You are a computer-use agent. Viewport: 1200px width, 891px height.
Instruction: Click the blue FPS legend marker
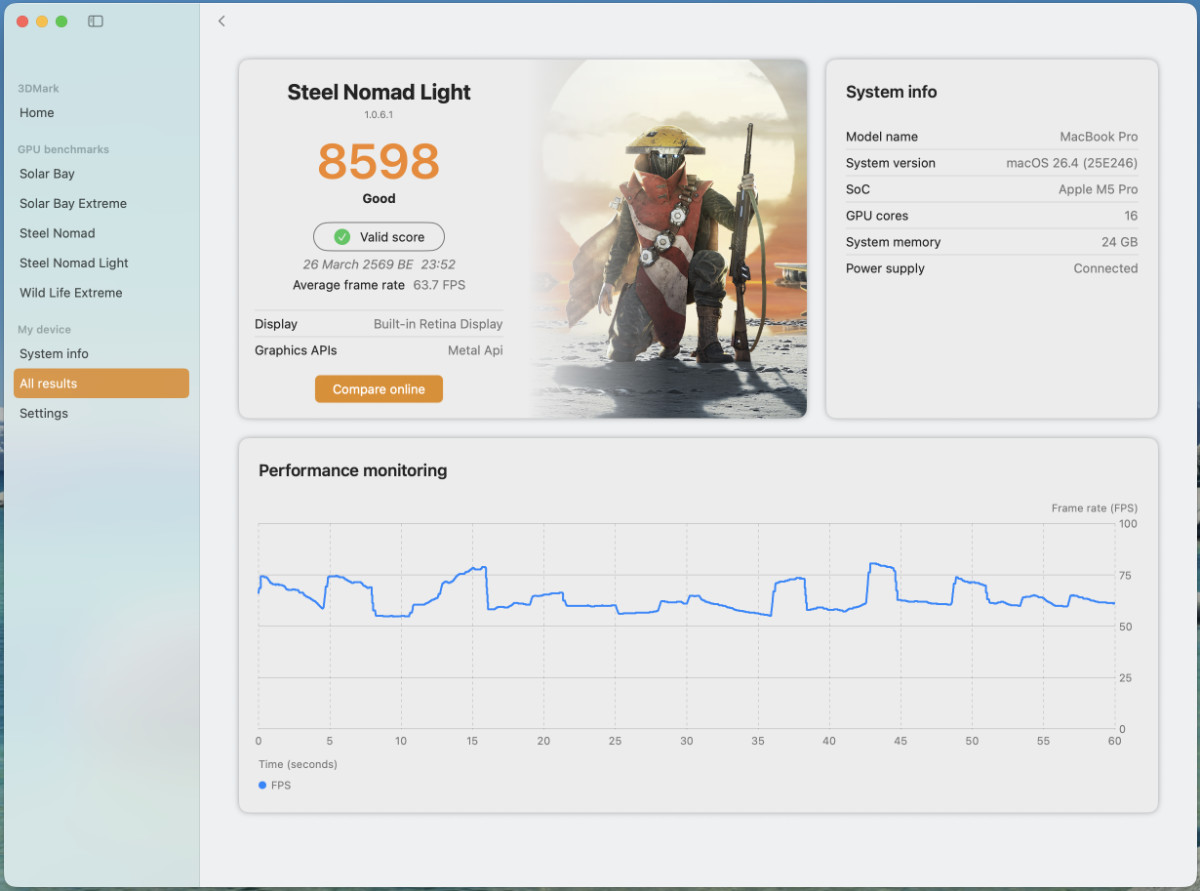pyautogui.click(x=262, y=785)
